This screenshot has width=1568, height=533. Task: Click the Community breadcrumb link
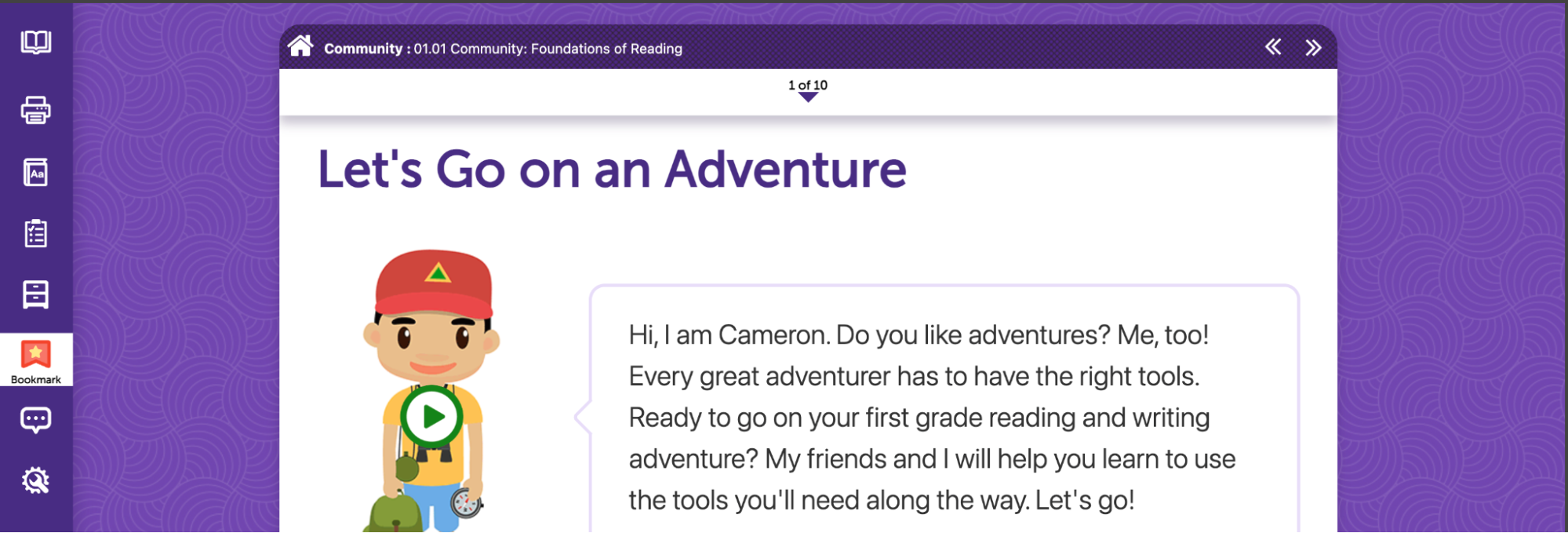pyautogui.click(x=363, y=49)
